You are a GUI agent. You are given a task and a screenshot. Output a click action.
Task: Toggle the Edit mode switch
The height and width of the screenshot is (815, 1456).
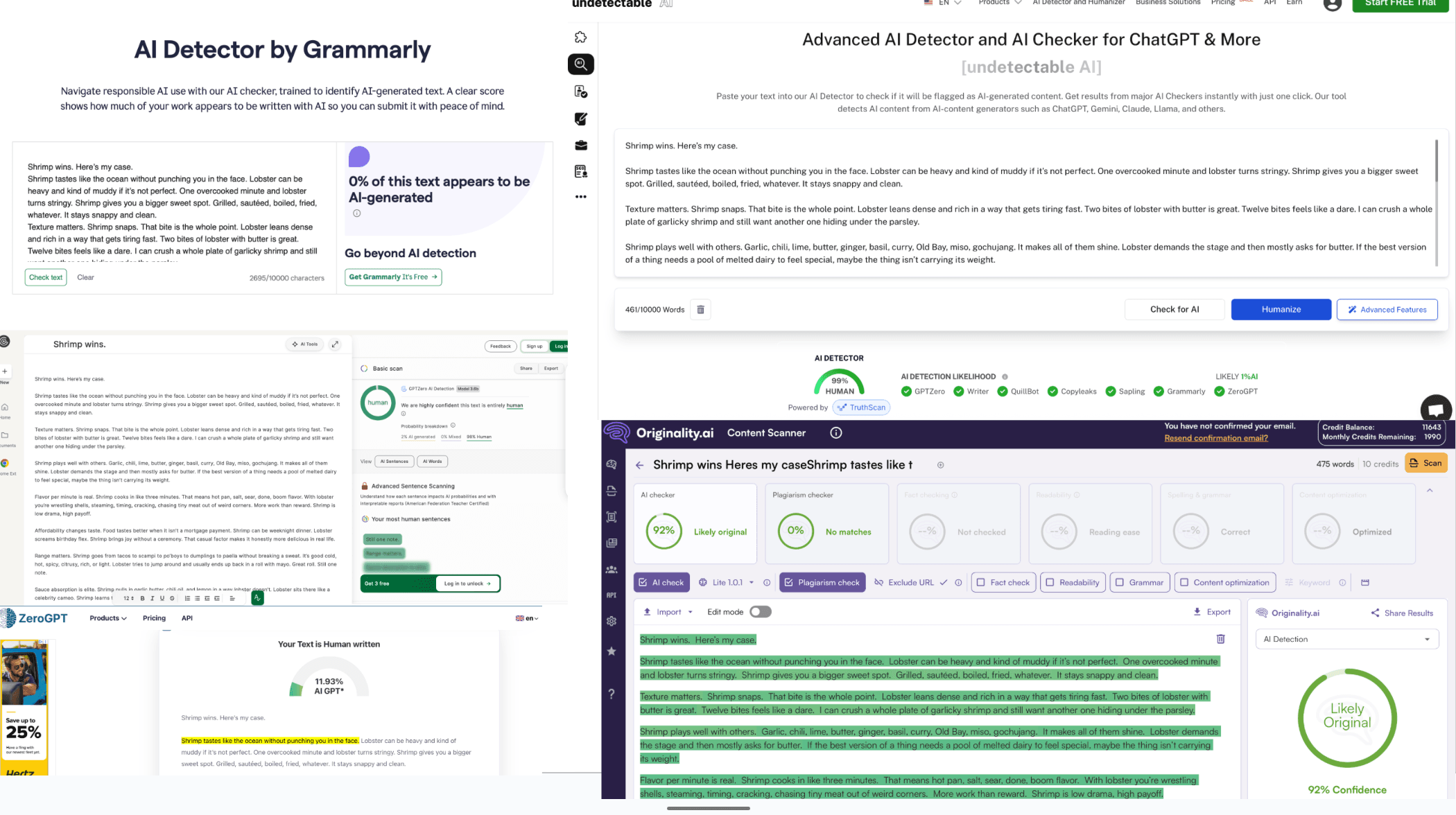[760, 612]
